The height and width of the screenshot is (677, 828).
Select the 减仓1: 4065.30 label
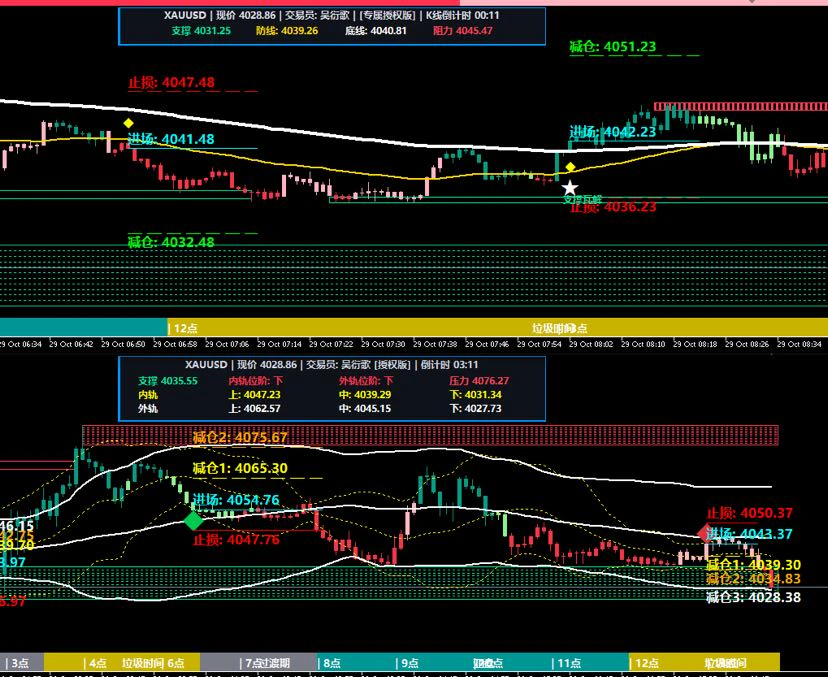pyautogui.click(x=240, y=468)
